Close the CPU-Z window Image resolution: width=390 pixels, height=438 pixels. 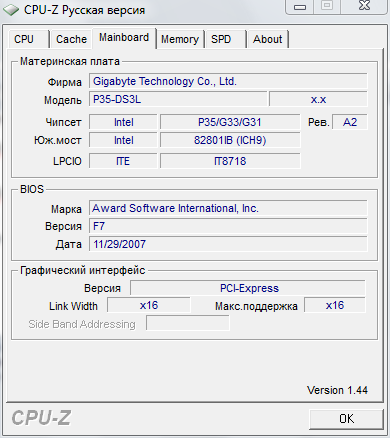[364, 6]
